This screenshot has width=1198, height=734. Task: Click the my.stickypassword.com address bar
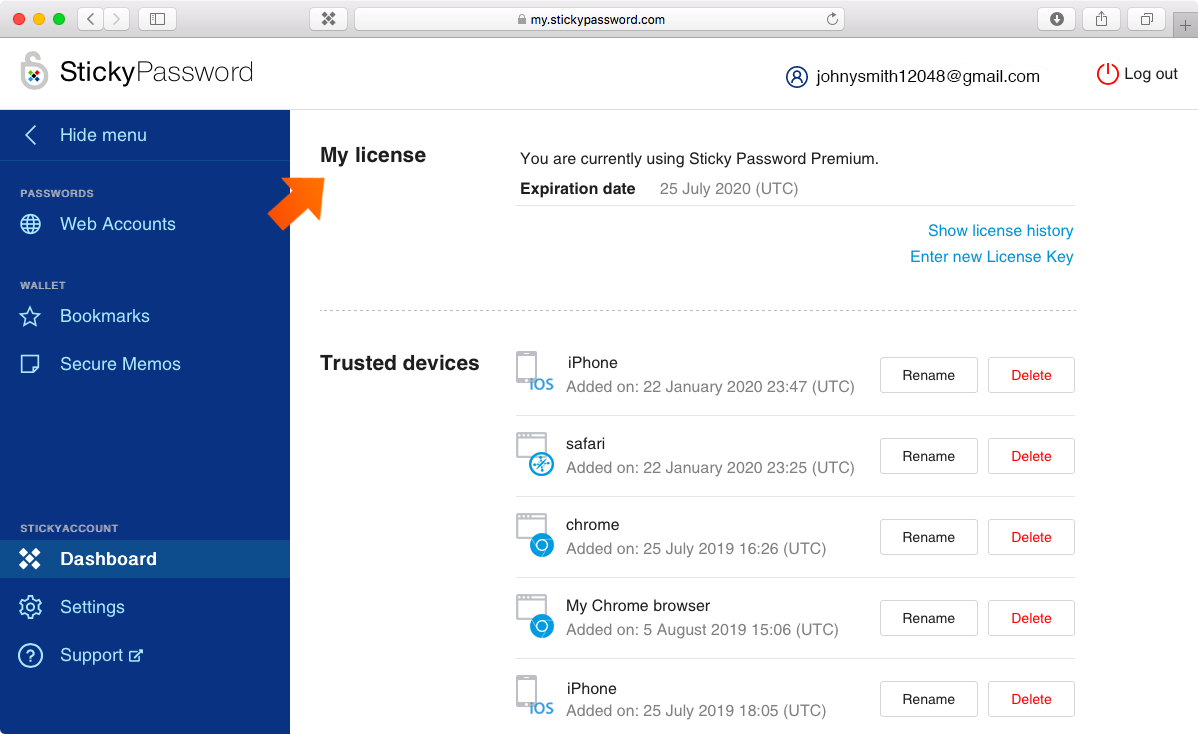pyautogui.click(x=598, y=19)
